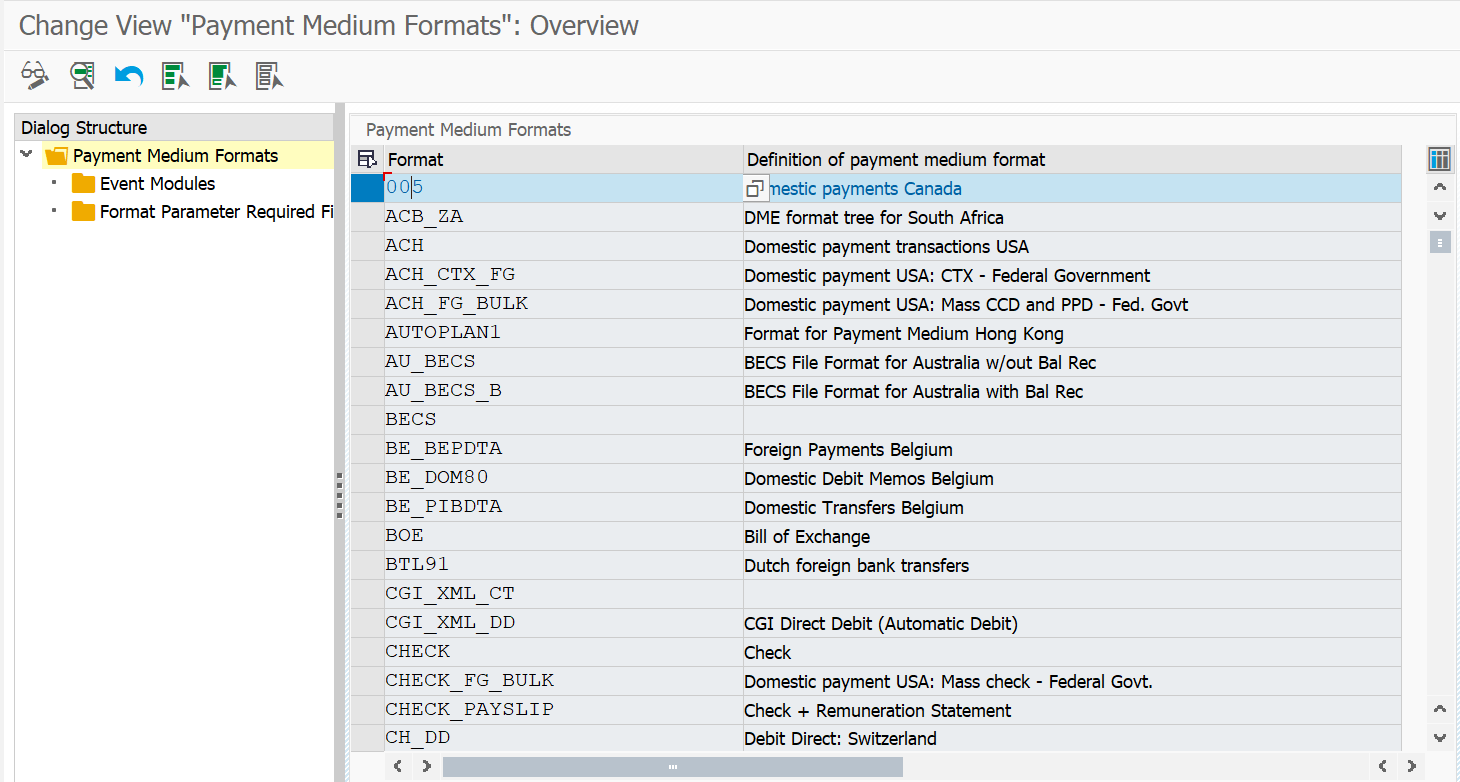Open Format Parameter Required Fi node
This screenshot has width=1460, height=782.
[216, 212]
